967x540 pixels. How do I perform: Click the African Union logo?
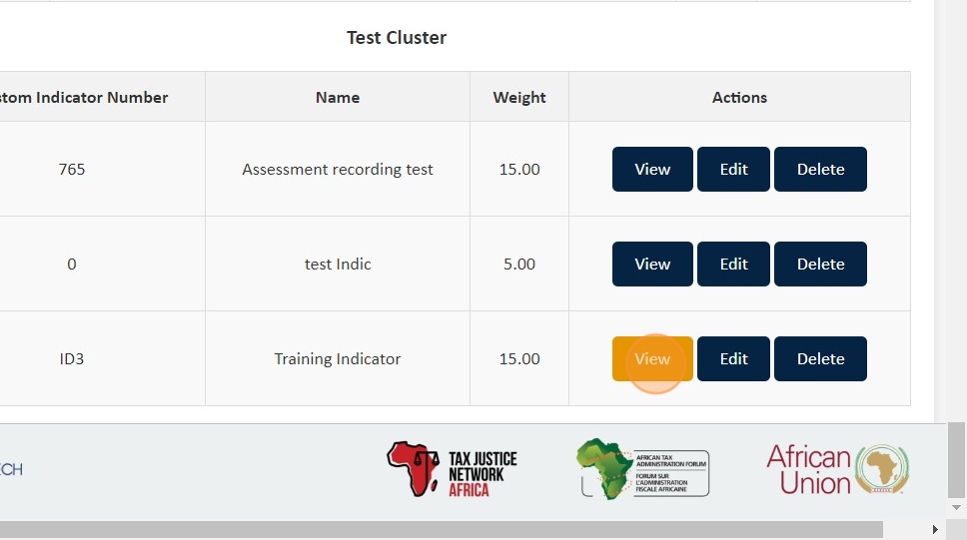point(837,470)
